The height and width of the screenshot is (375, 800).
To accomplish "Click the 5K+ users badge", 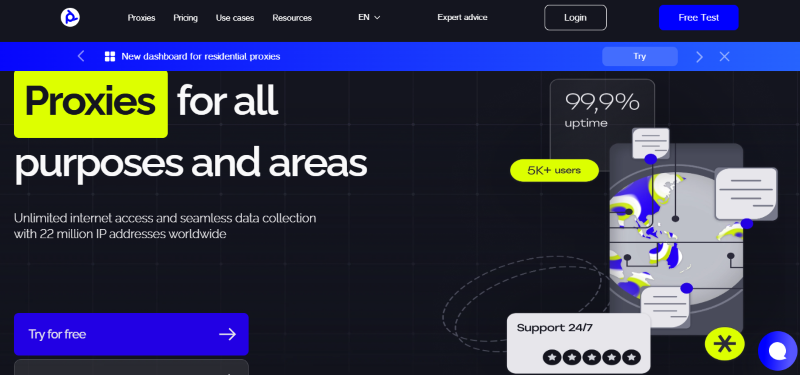I will pyautogui.click(x=554, y=170).
